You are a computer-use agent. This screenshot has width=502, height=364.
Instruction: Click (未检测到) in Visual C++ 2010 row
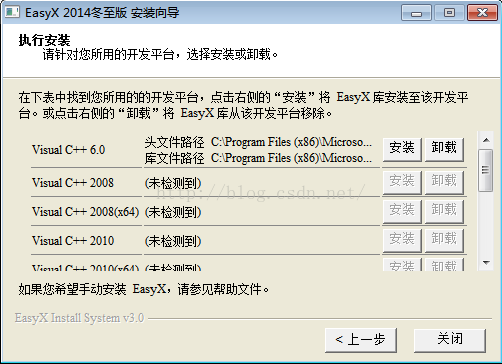coord(173,241)
